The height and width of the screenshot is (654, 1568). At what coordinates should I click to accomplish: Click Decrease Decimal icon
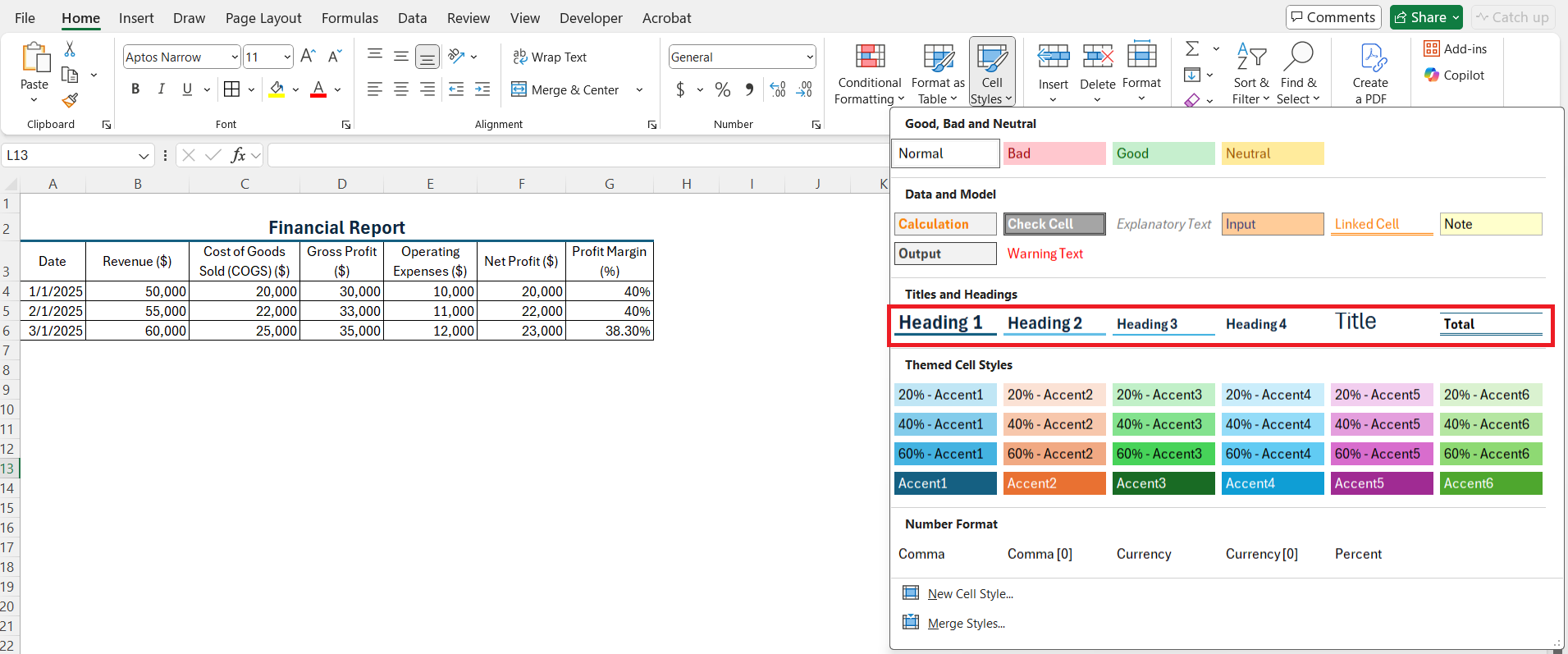coord(805,89)
